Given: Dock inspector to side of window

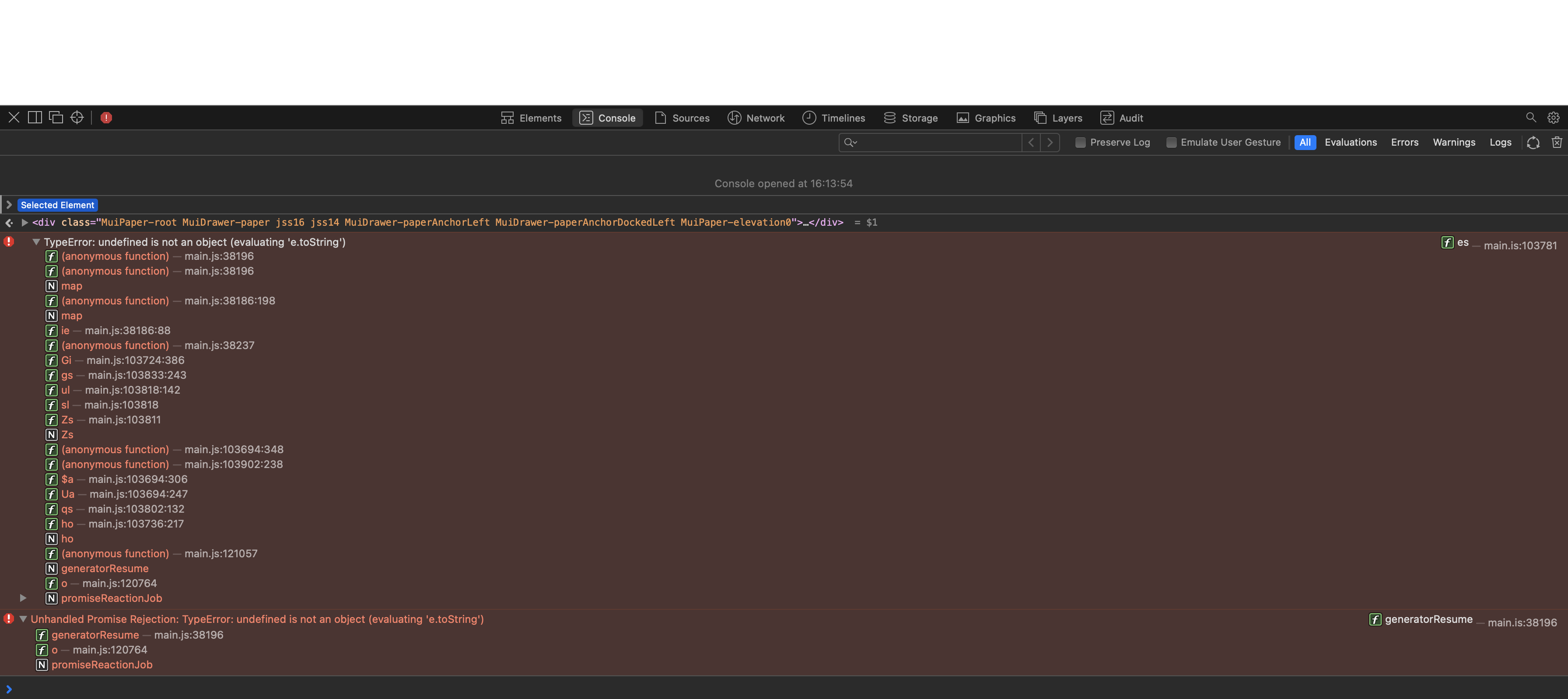Looking at the screenshot, I should [x=35, y=117].
